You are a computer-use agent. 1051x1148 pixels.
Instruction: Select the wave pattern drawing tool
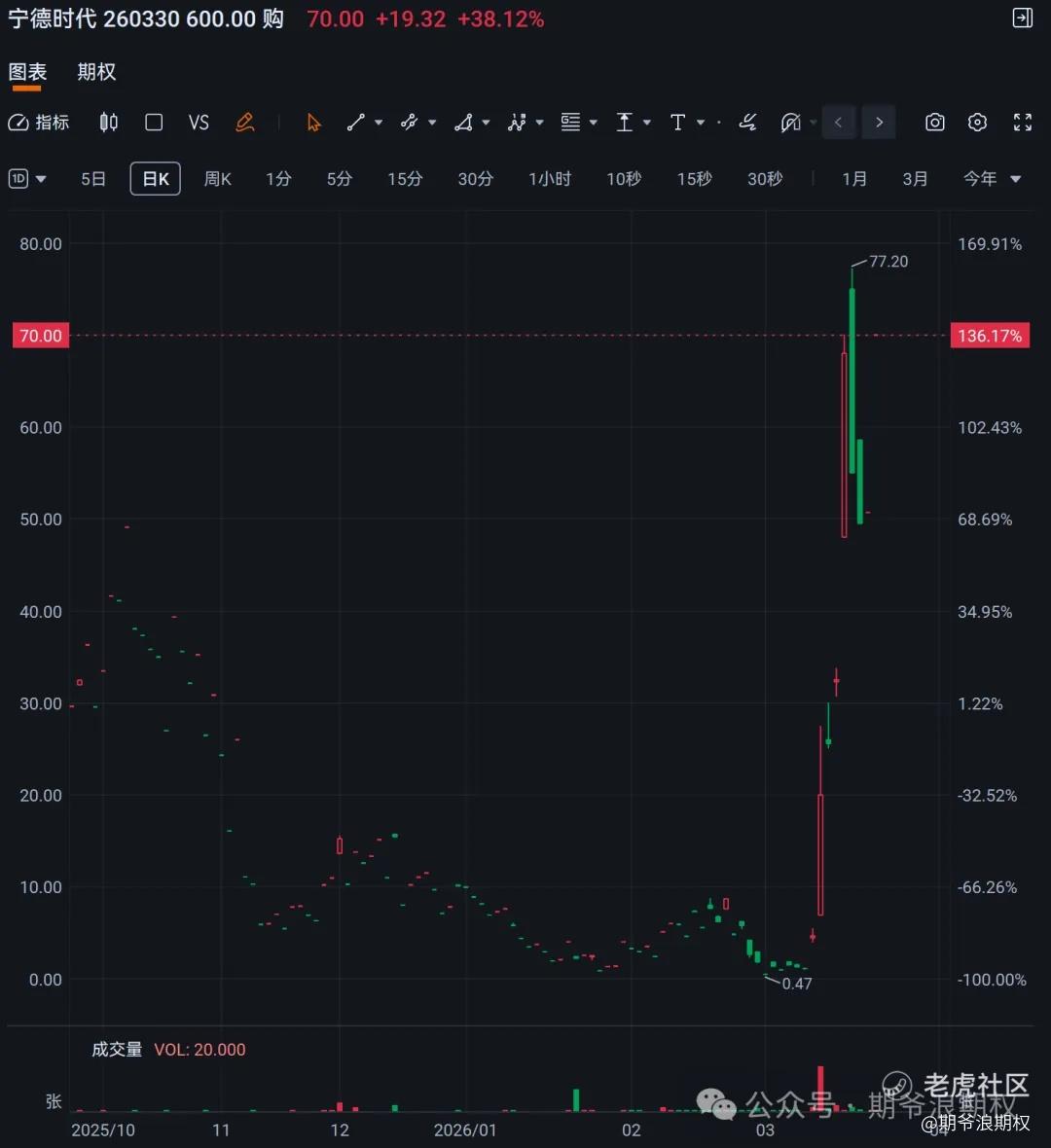(517, 123)
